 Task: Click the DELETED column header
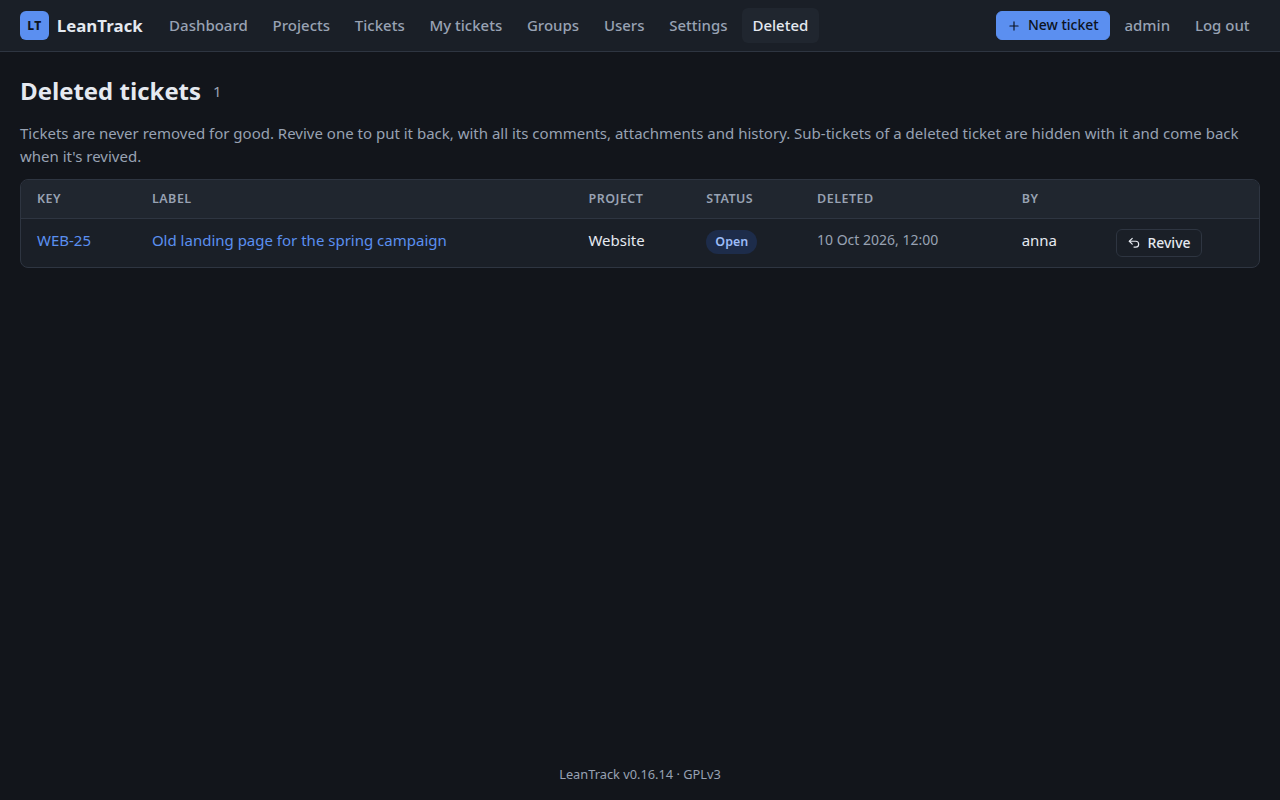coord(845,199)
